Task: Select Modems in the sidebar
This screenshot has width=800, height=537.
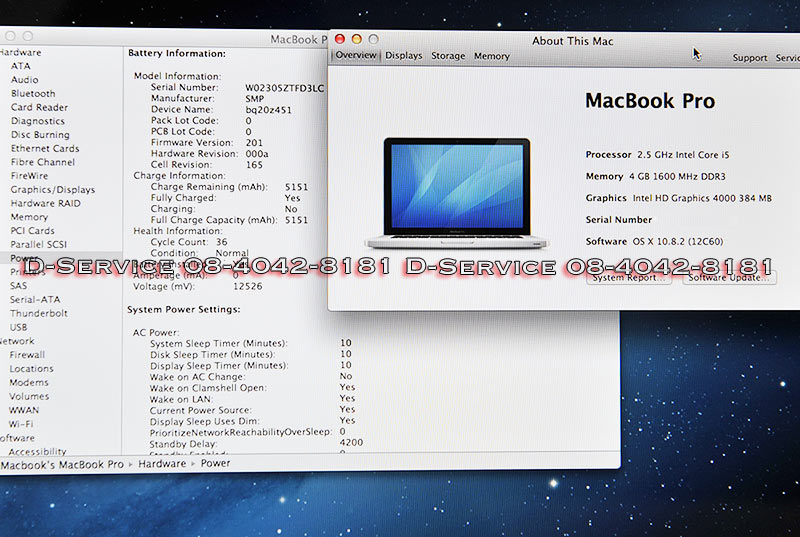Action: pyautogui.click(x=29, y=382)
